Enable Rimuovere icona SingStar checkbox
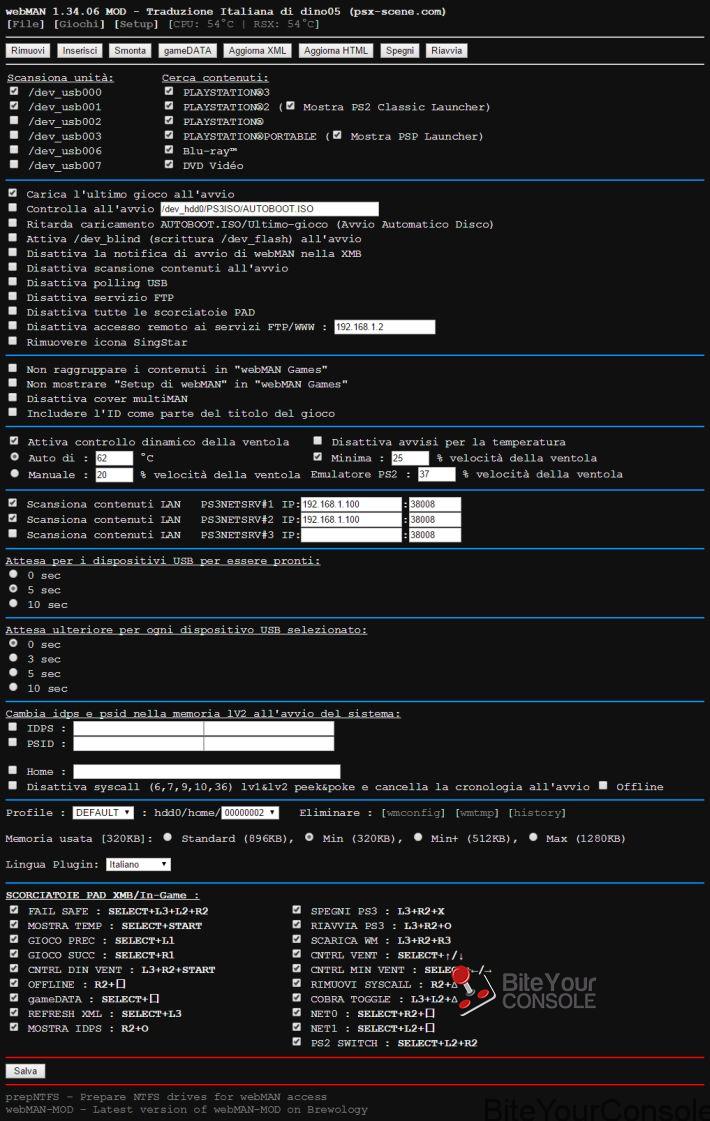710x1121 pixels. tap(13, 341)
